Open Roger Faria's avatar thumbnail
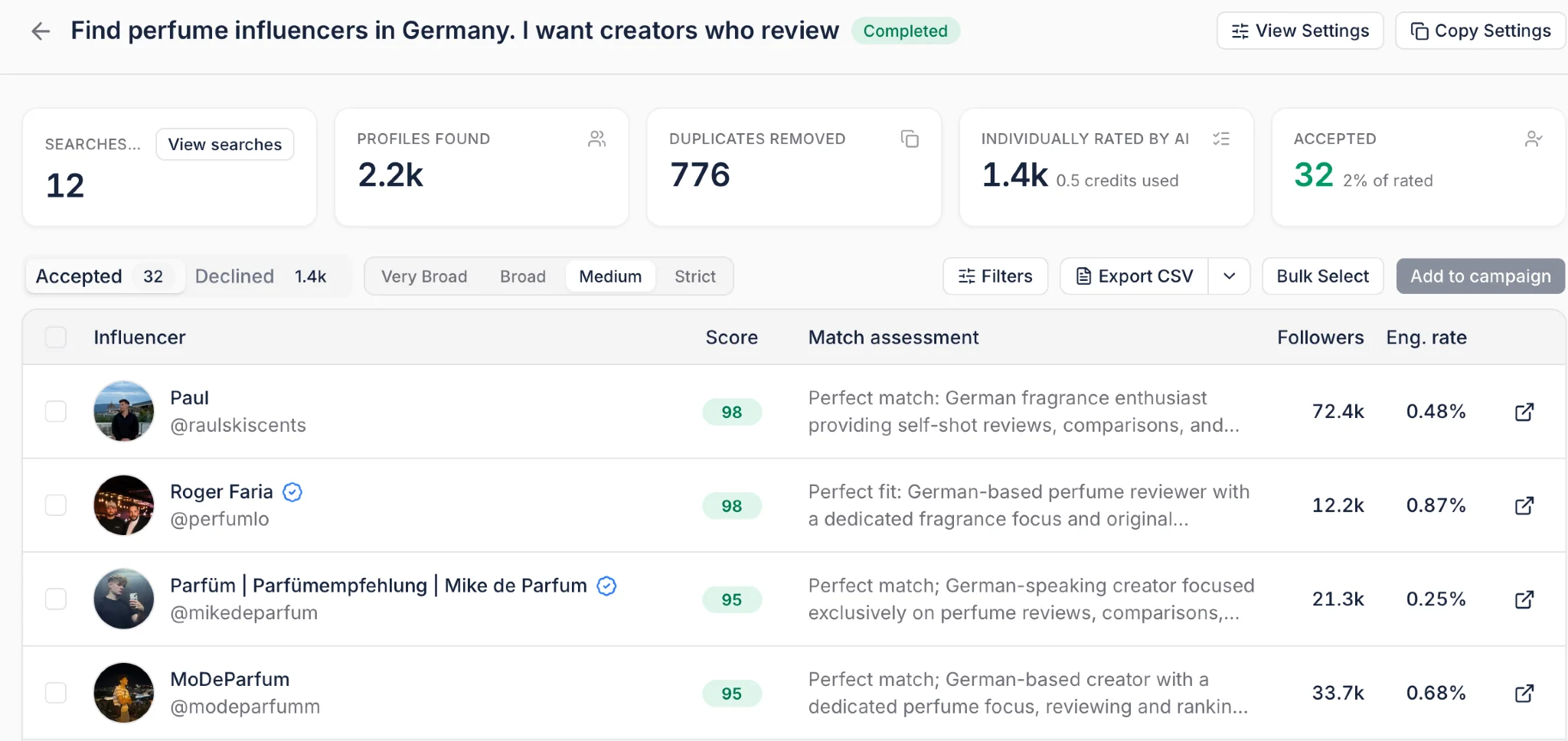The width and height of the screenshot is (1568, 741). tap(124, 505)
